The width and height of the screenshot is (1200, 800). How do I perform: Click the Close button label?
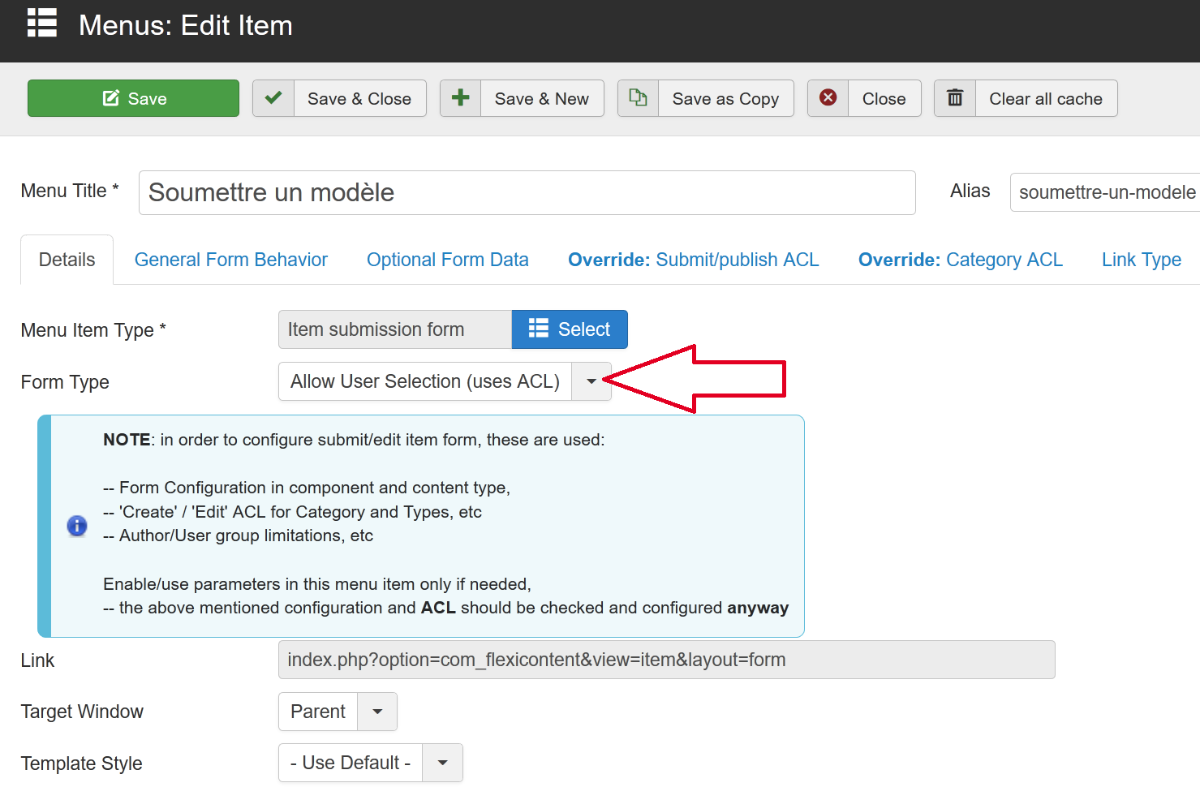pos(884,99)
